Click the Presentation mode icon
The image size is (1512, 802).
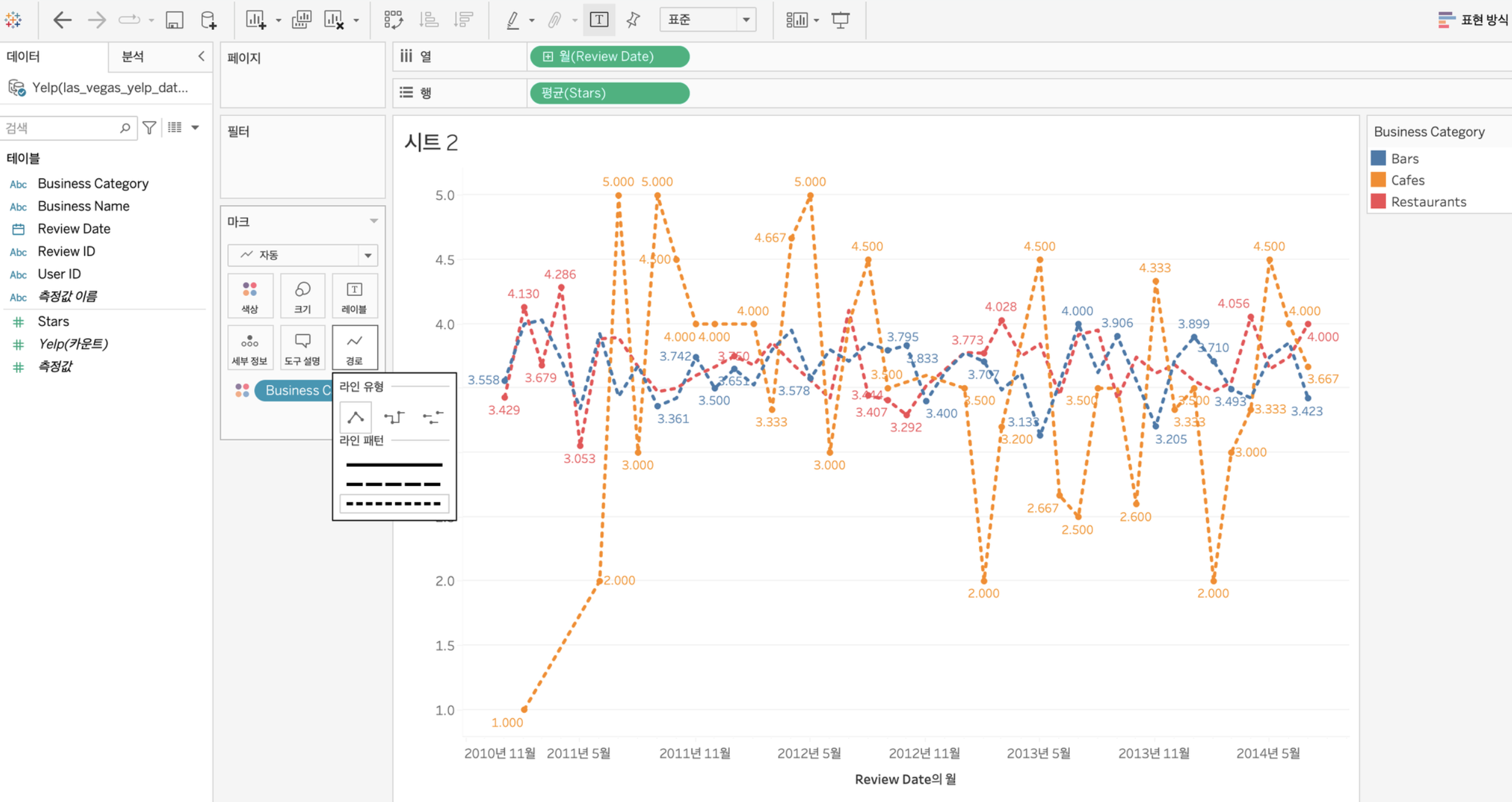(840, 20)
